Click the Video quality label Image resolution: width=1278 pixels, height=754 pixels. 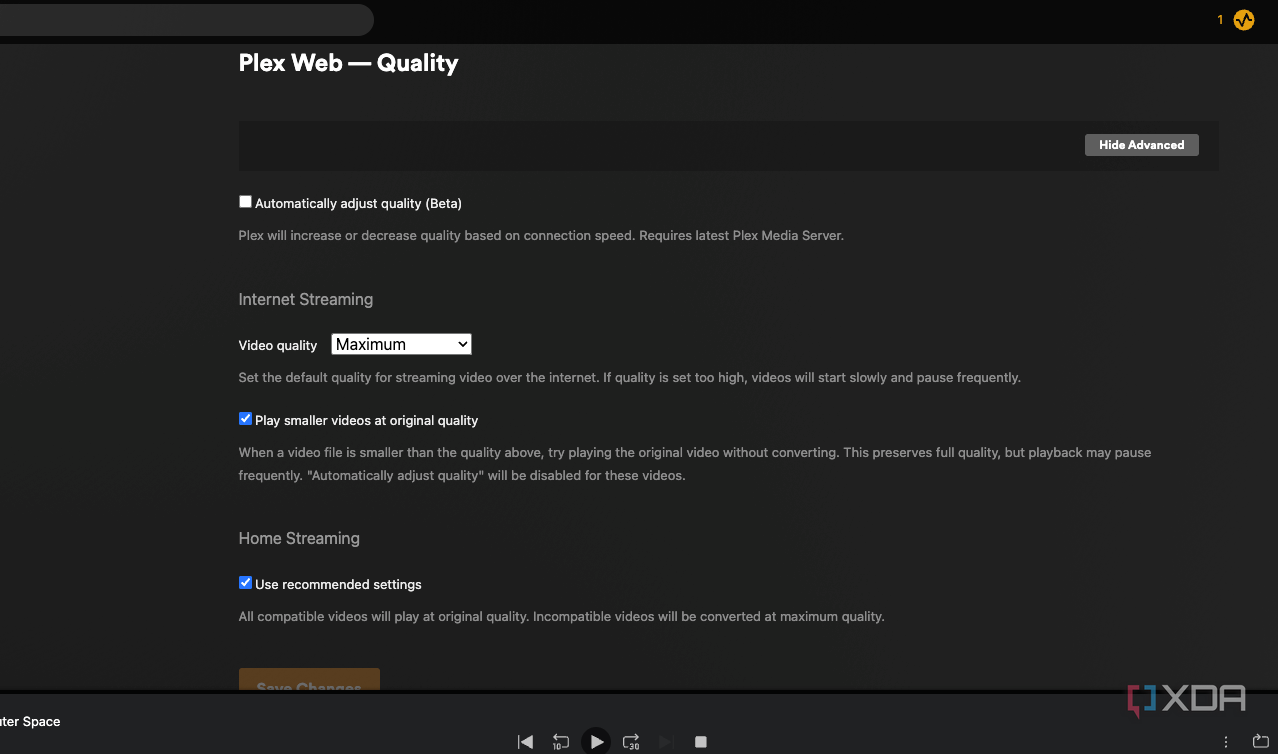click(277, 345)
